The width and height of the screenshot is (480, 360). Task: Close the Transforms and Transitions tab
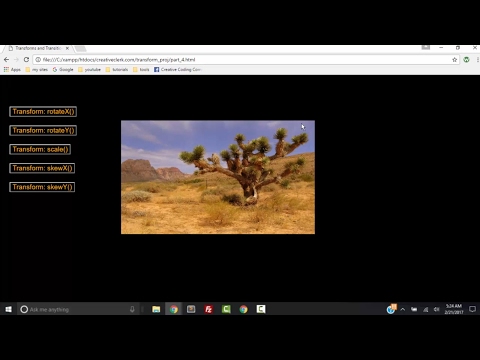(67, 48)
